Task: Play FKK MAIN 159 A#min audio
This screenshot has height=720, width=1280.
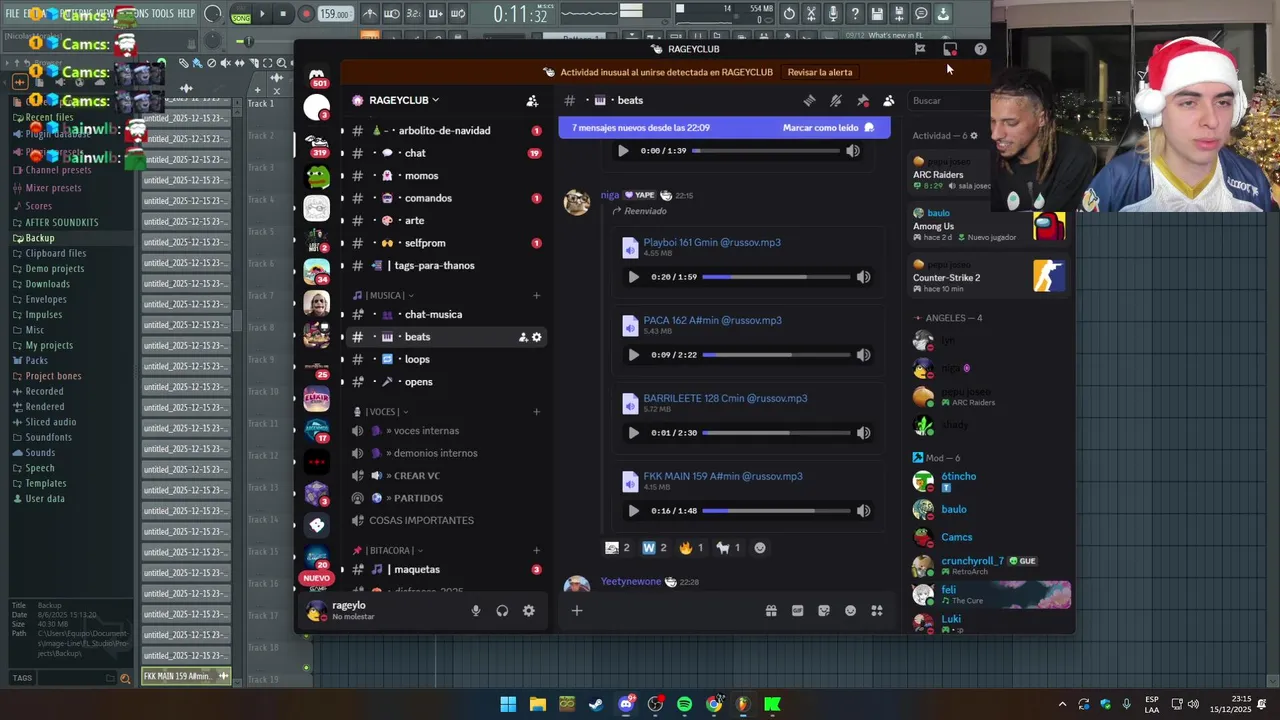Action: pyautogui.click(x=633, y=511)
